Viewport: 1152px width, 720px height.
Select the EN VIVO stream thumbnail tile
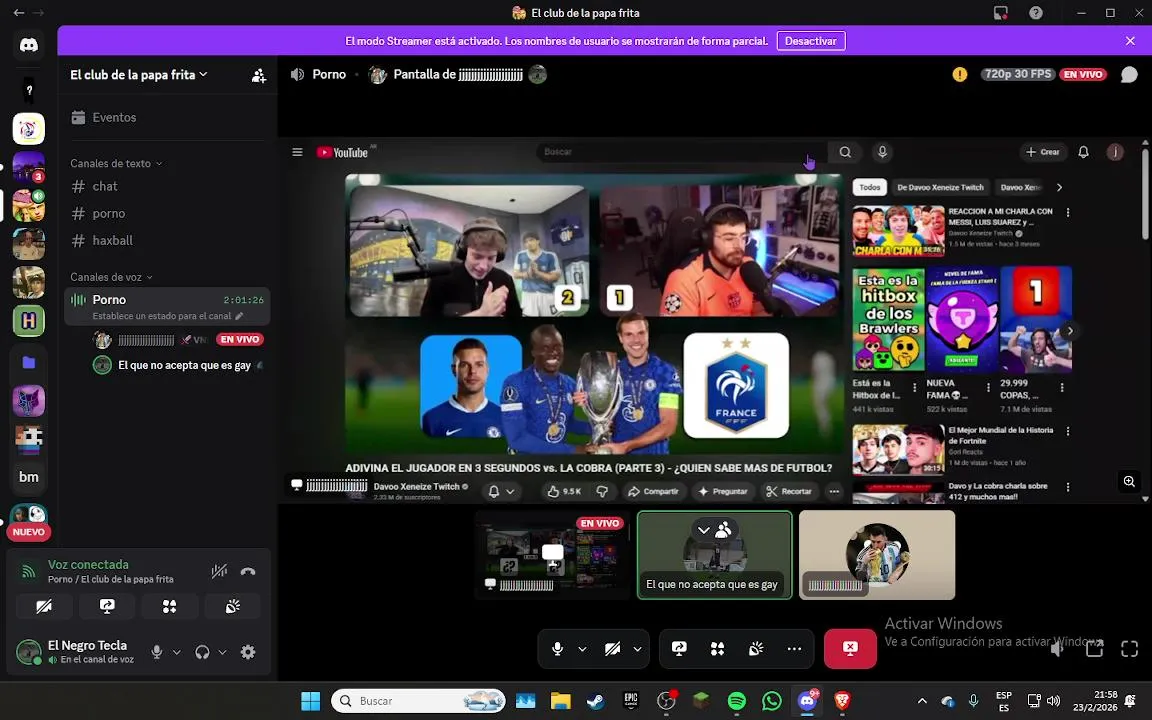pyautogui.click(x=552, y=555)
